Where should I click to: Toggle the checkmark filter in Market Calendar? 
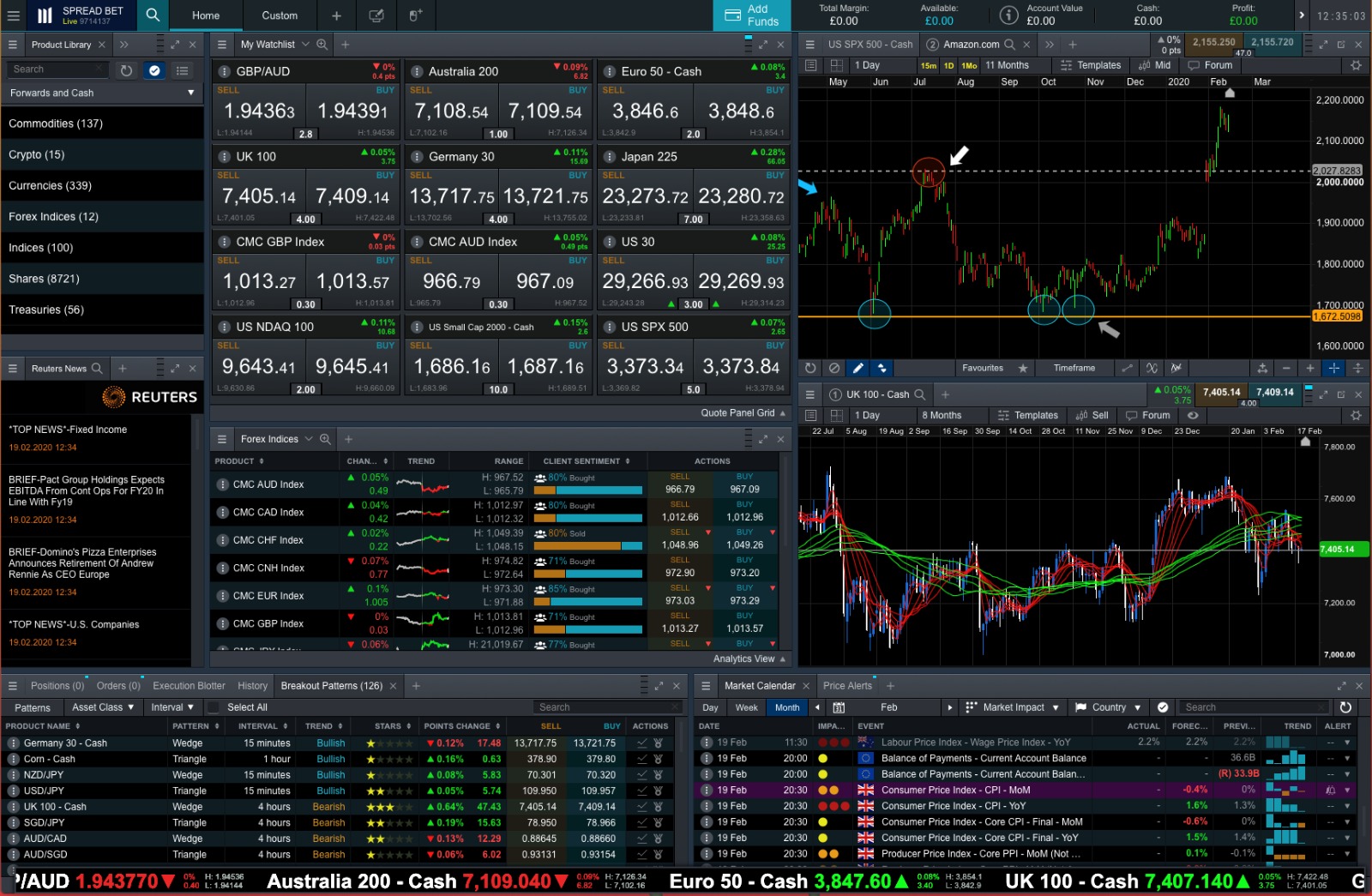coord(1163,707)
